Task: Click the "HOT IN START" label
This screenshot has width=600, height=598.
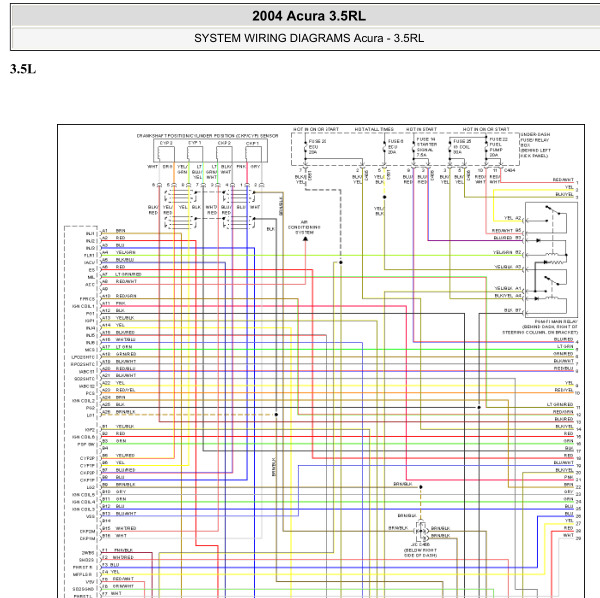Action: tap(421, 129)
